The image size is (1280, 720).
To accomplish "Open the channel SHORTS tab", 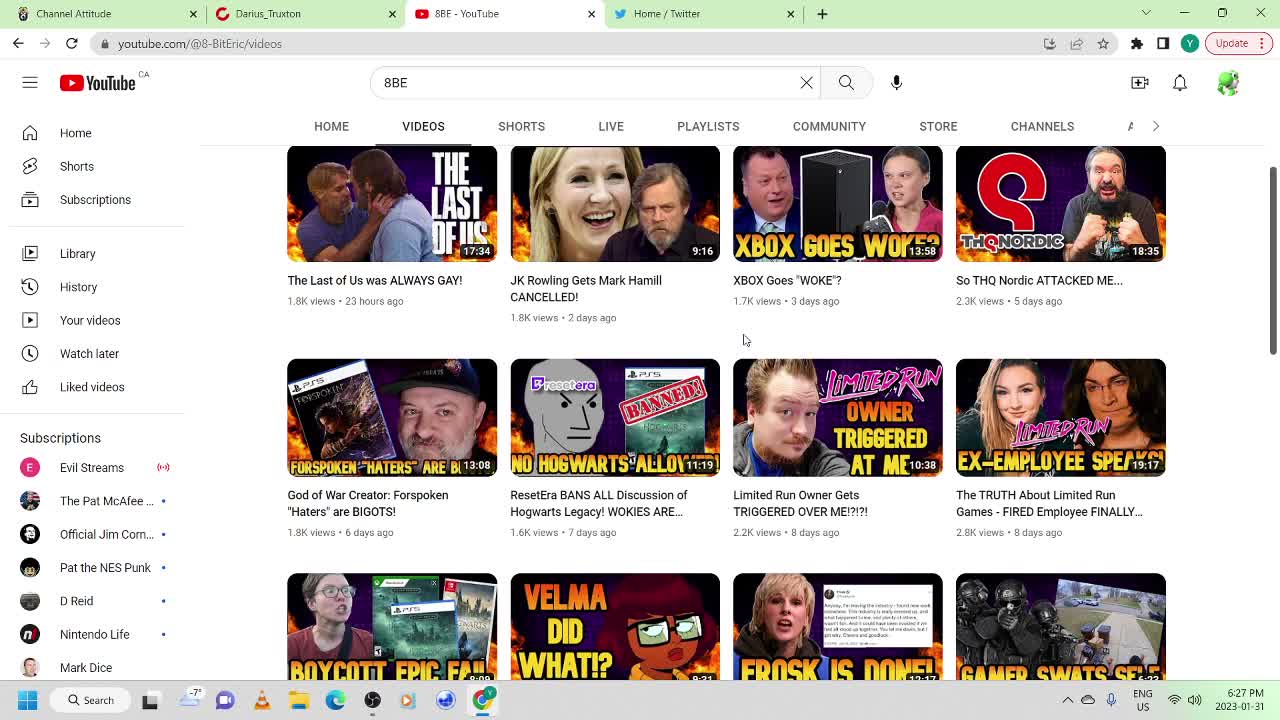I will click(521, 126).
